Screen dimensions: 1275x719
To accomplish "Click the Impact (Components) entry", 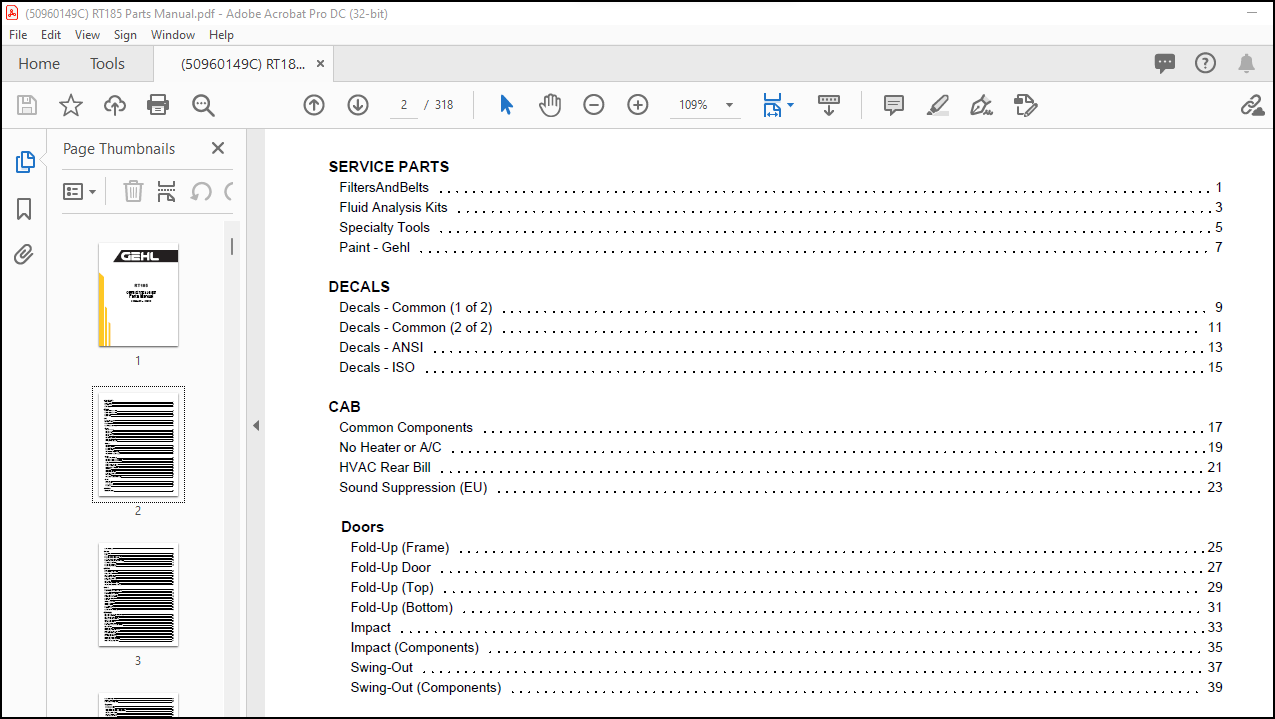I will pos(415,648).
